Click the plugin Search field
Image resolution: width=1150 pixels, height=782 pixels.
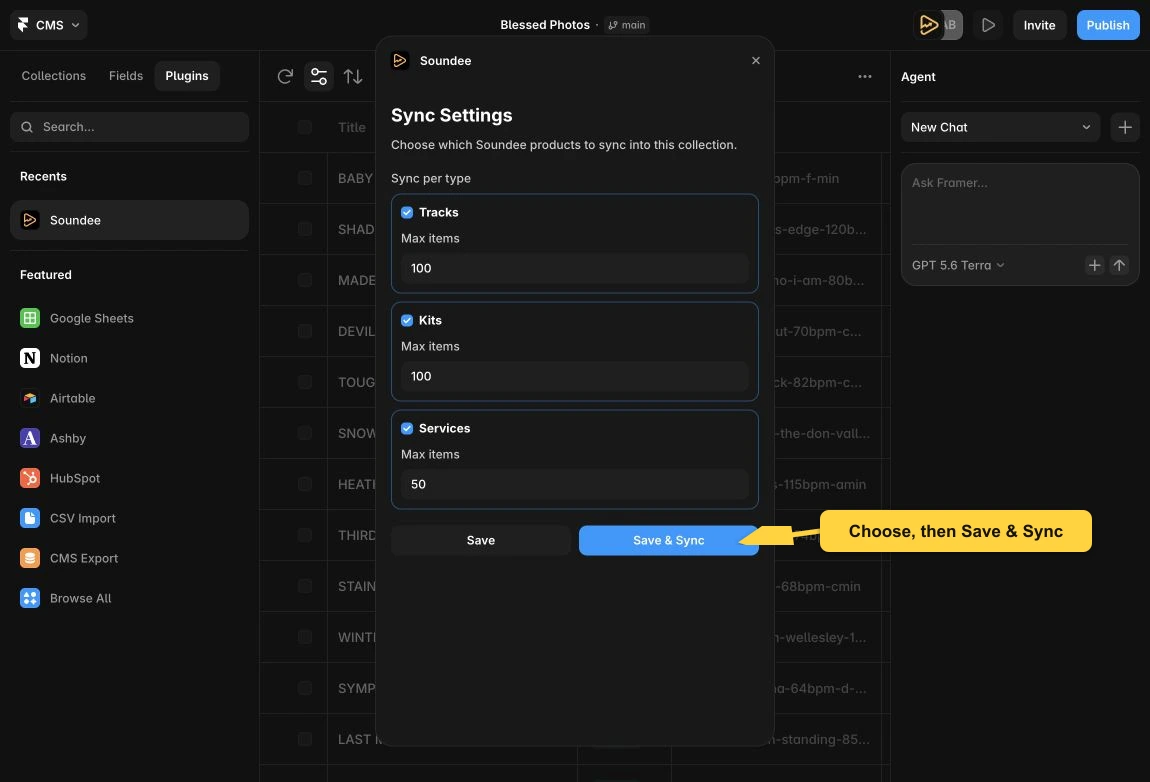130,127
